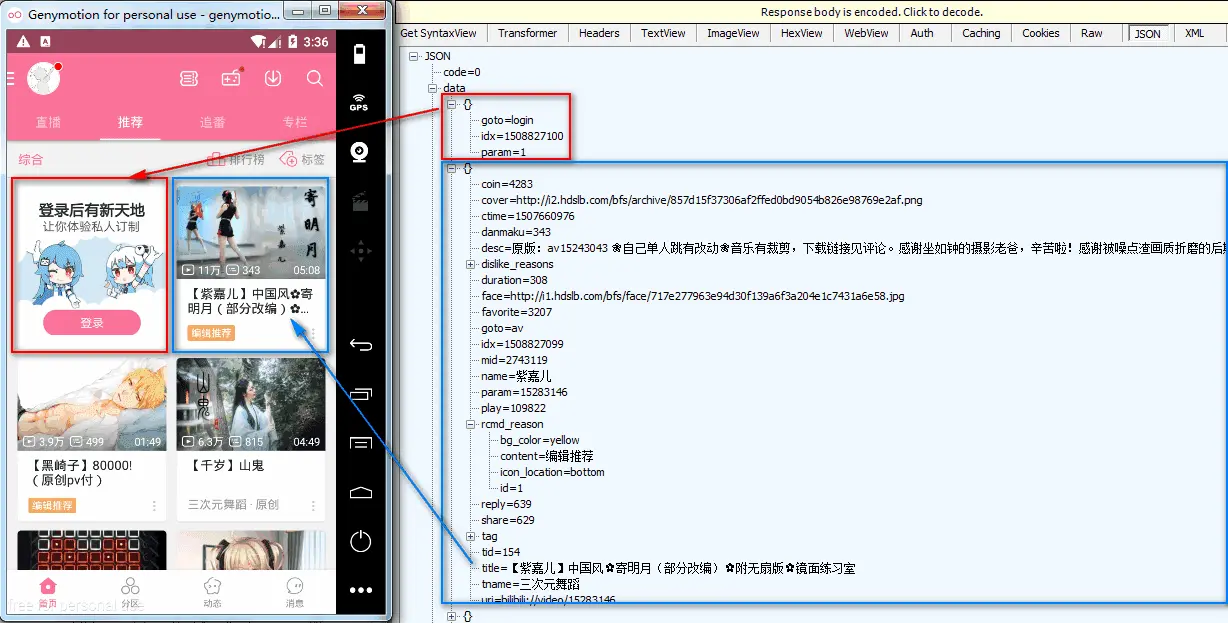Select the goto=login tree row
The width and height of the screenshot is (1228, 623).
508,121
